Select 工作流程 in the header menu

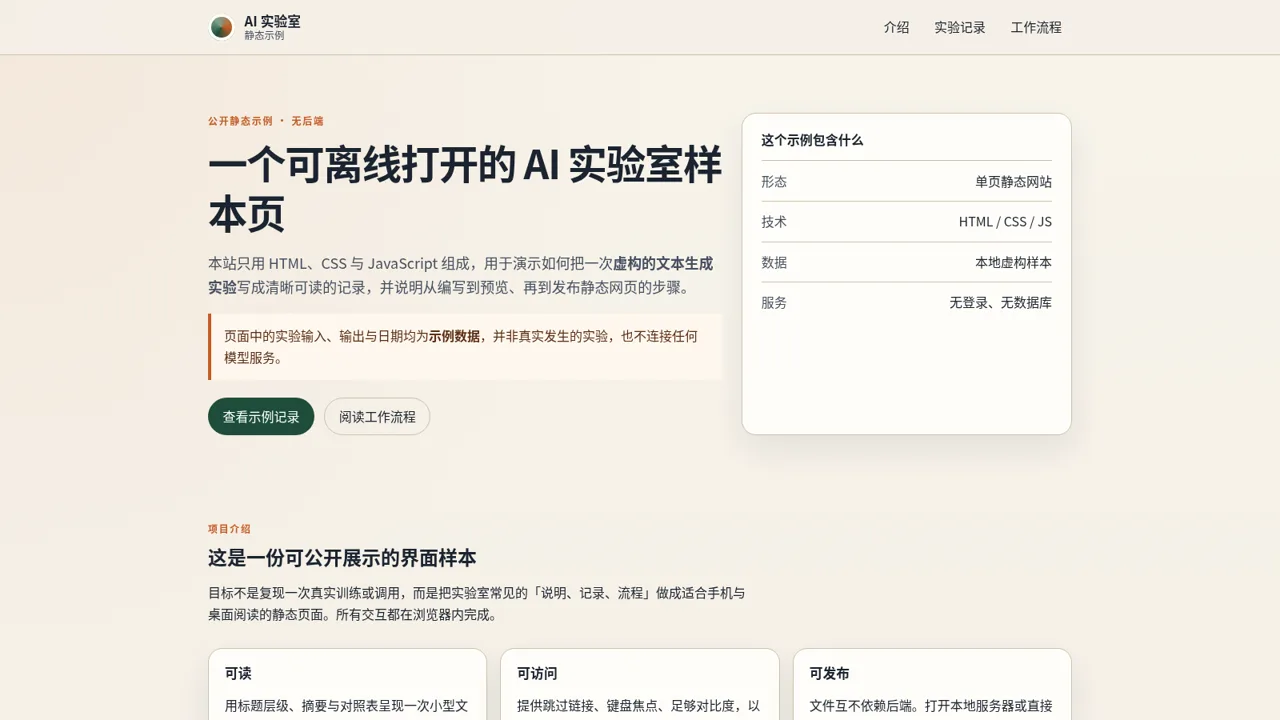(1036, 27)
